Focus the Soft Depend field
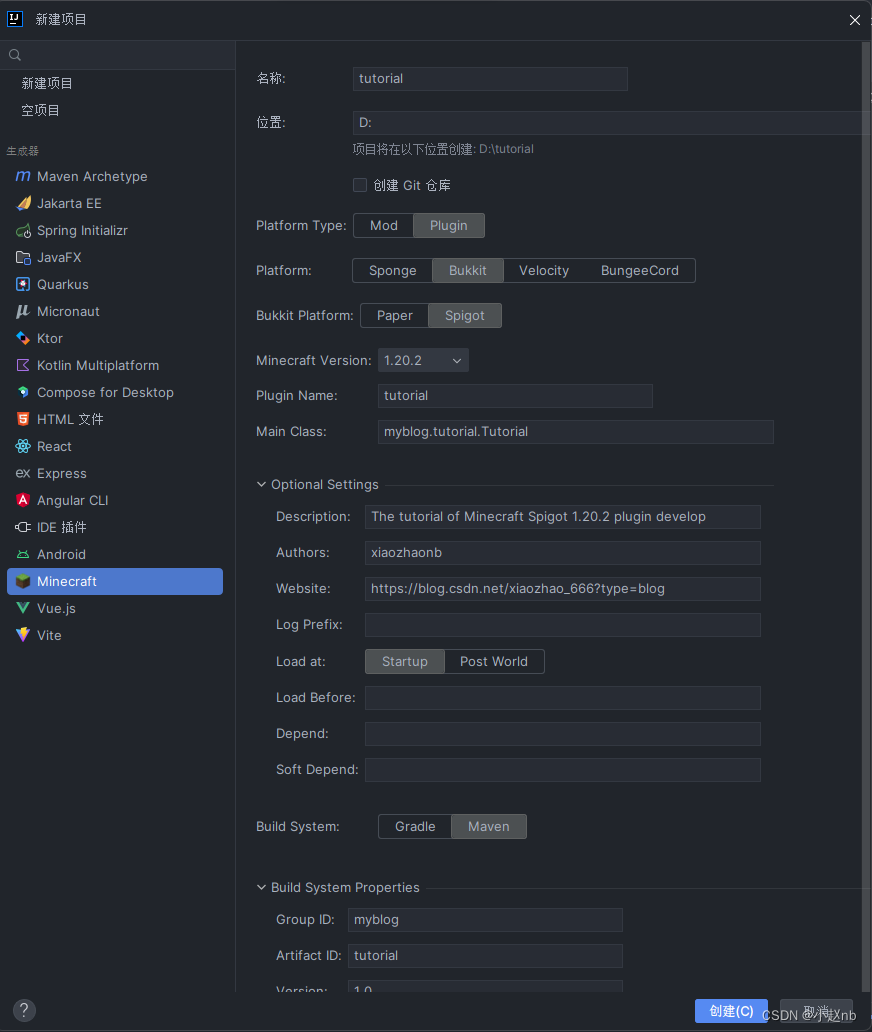This screenshot has width=872, height=1032. (563, 770)
